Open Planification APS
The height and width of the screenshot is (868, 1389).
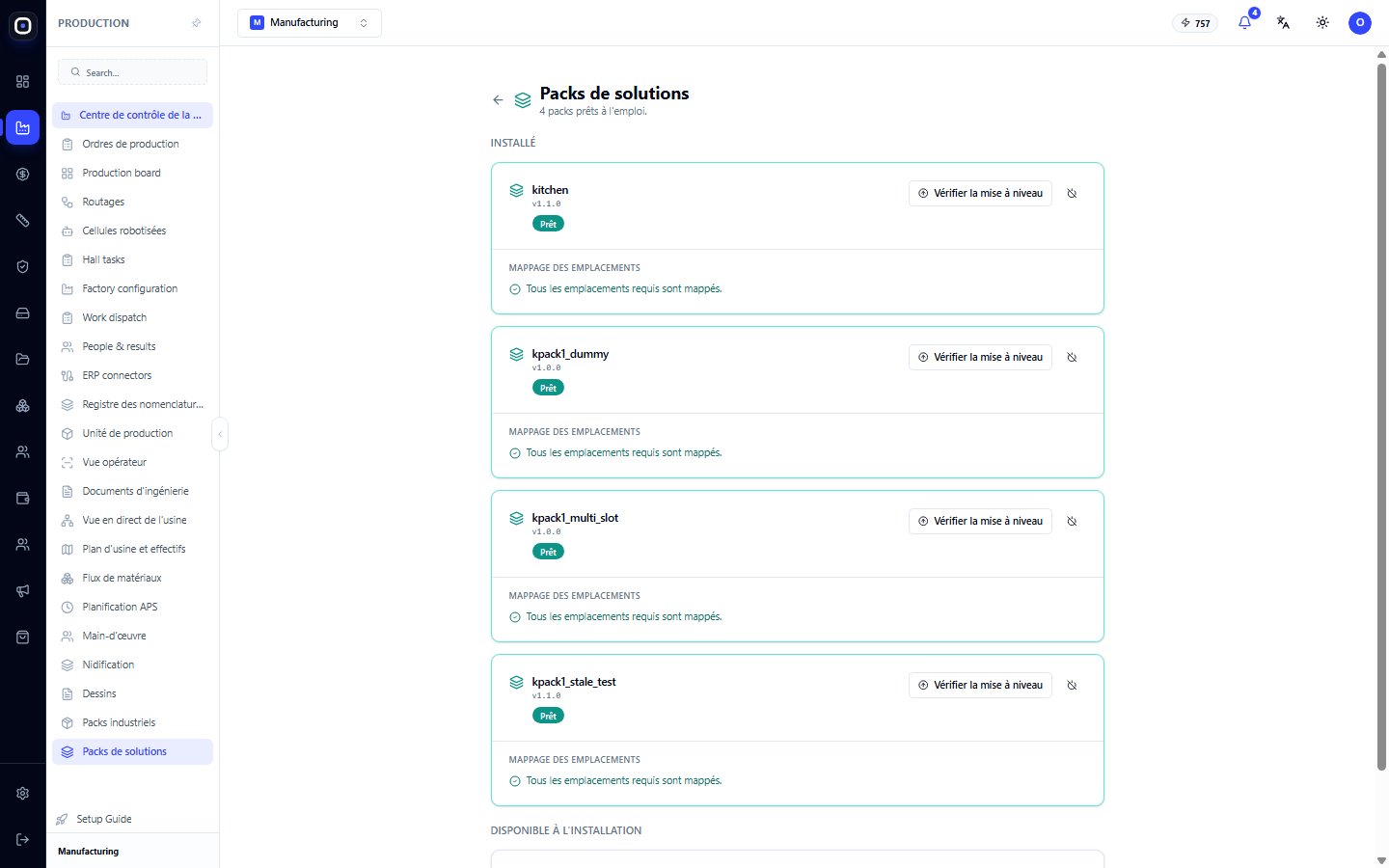[132, 607]
